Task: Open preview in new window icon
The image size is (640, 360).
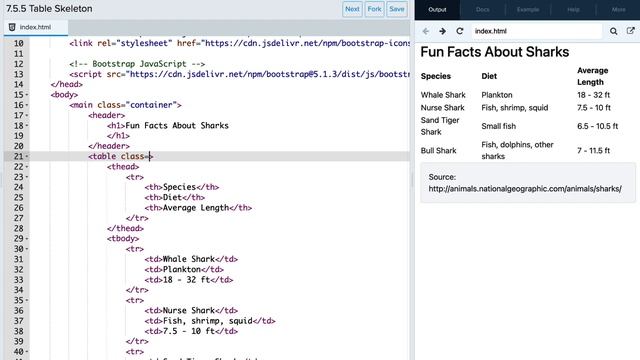Action: click(631, 31)
